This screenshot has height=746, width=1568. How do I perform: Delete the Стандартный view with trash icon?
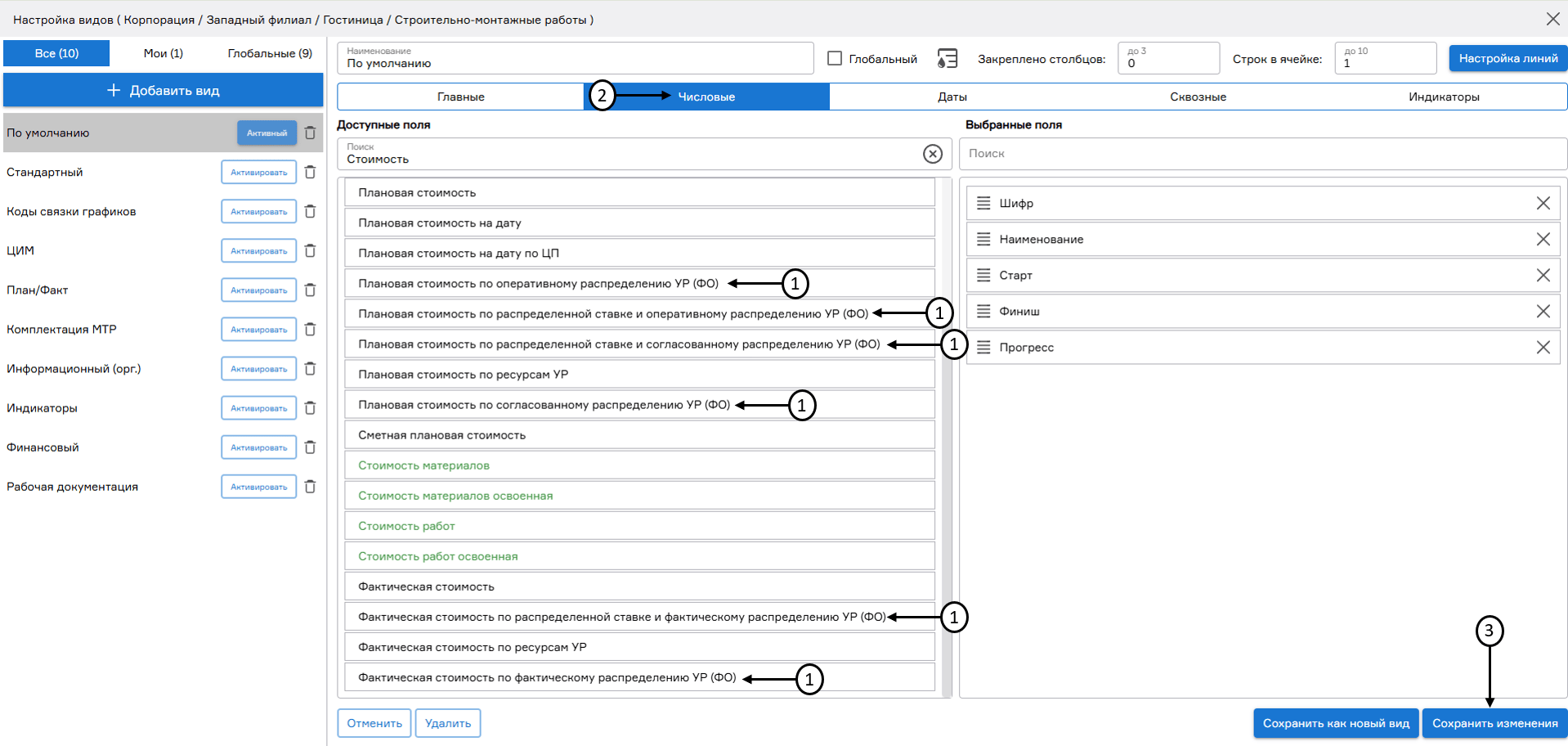click(x=310, y=173)
